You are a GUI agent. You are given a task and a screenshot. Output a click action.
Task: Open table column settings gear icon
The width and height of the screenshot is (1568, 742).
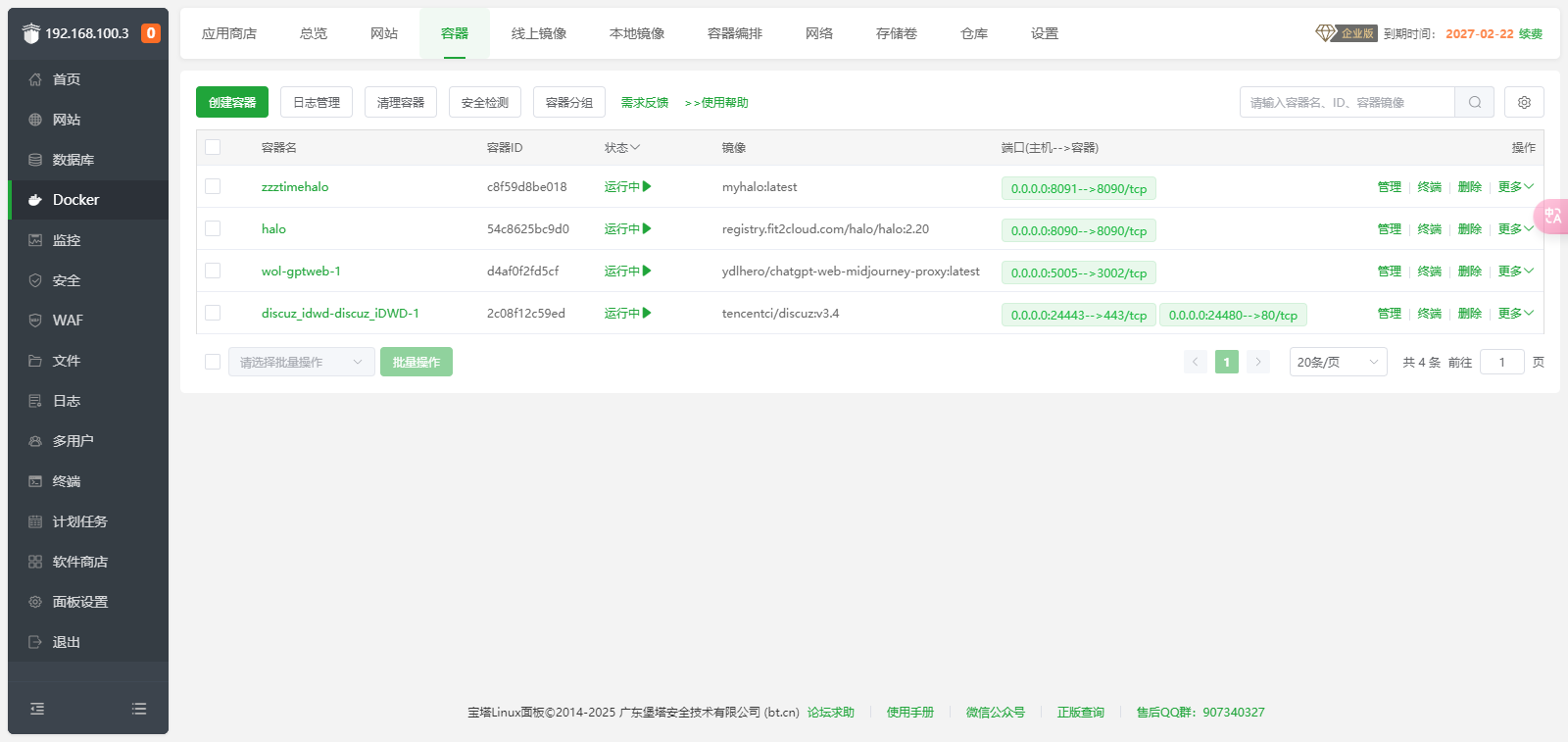click(1524, 102)
